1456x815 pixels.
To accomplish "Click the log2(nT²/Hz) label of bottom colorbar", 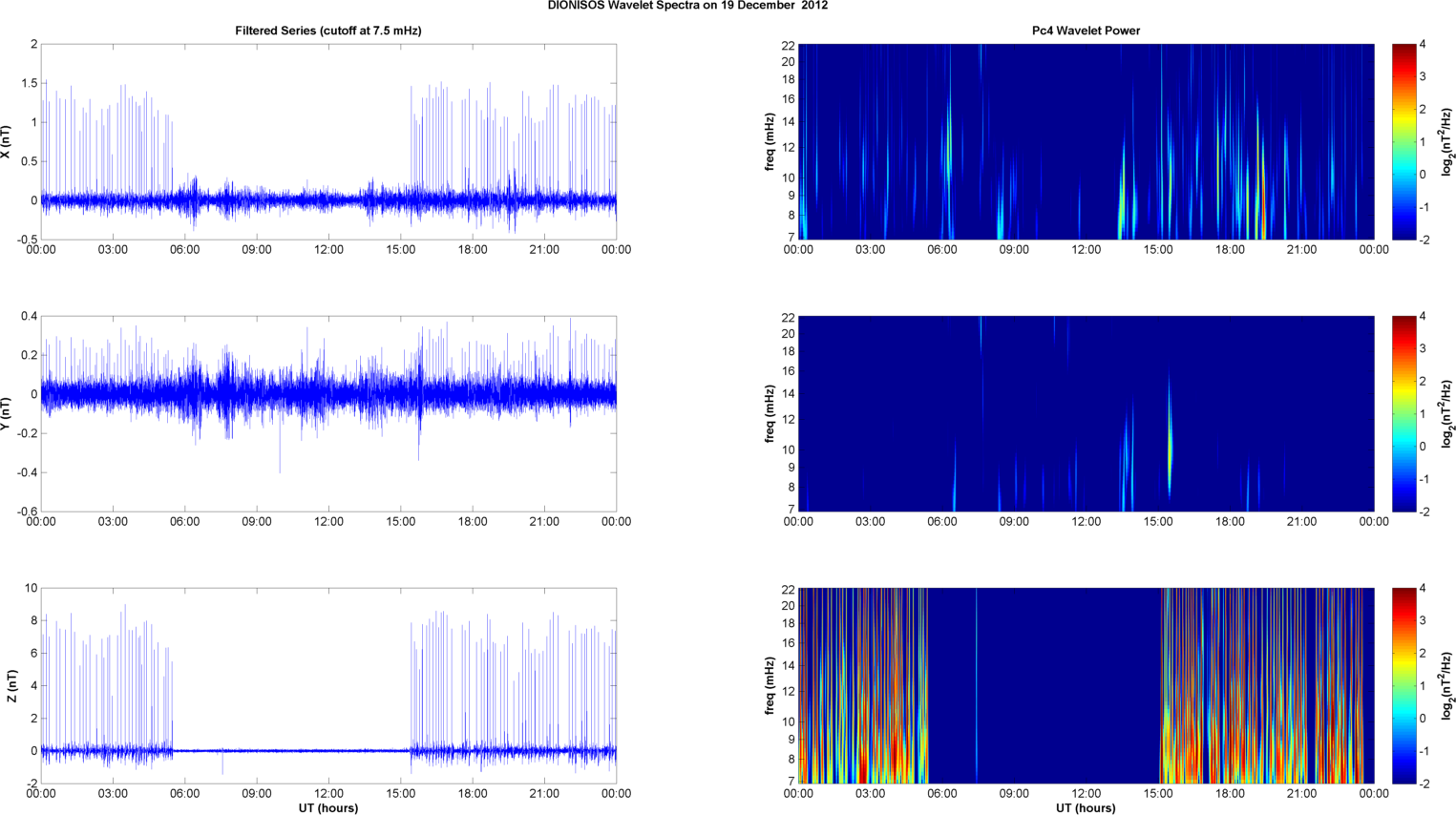I will click(1447, 686).
